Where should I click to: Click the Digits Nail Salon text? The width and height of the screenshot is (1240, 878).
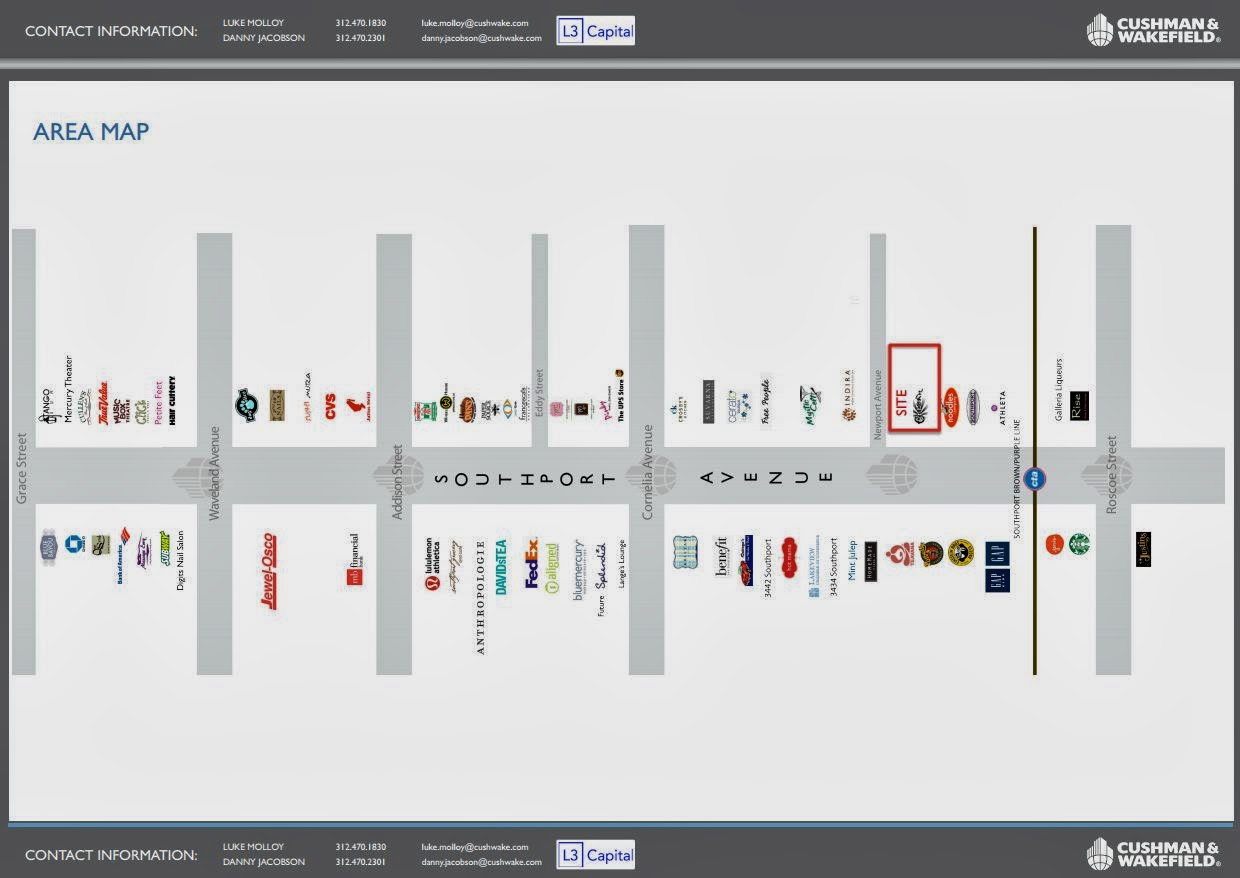(180, 560)
